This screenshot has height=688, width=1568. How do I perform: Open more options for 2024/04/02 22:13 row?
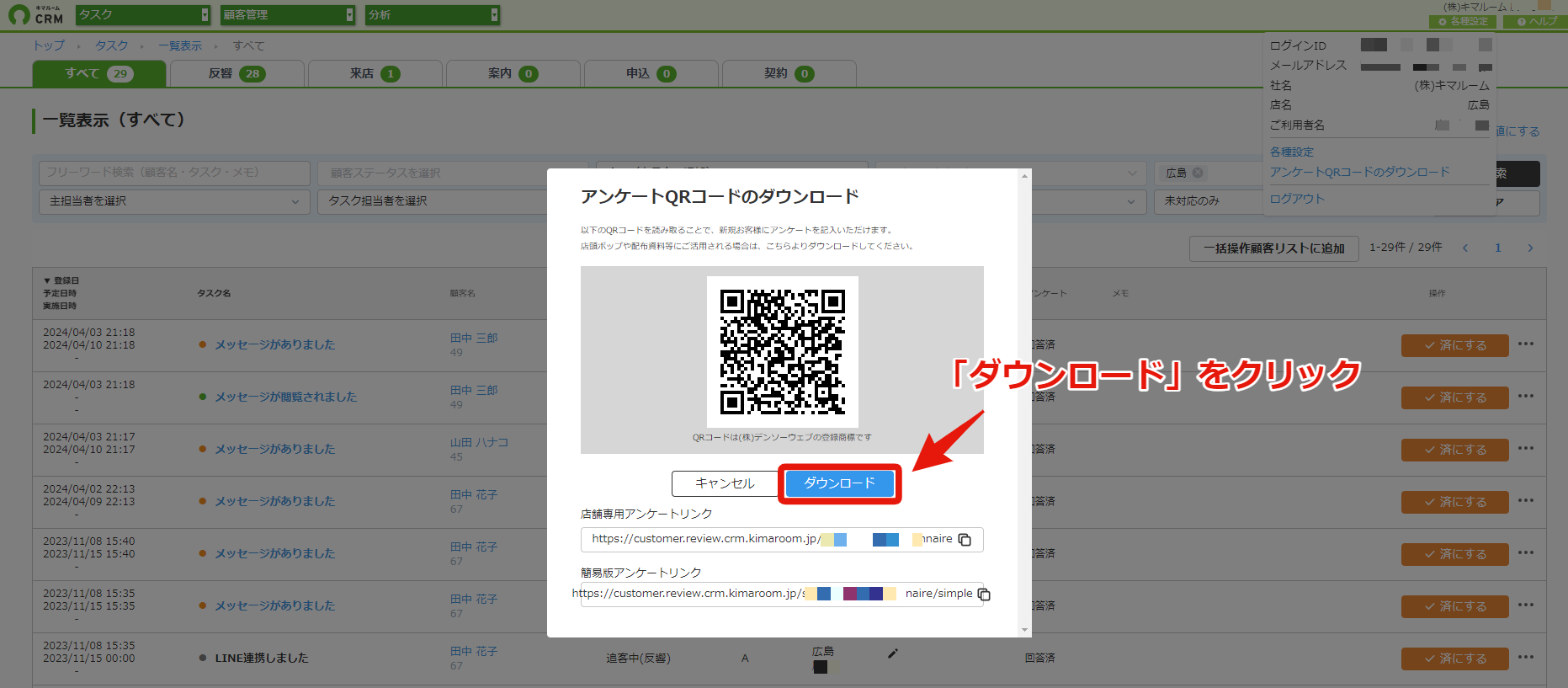pos(1526,500)
